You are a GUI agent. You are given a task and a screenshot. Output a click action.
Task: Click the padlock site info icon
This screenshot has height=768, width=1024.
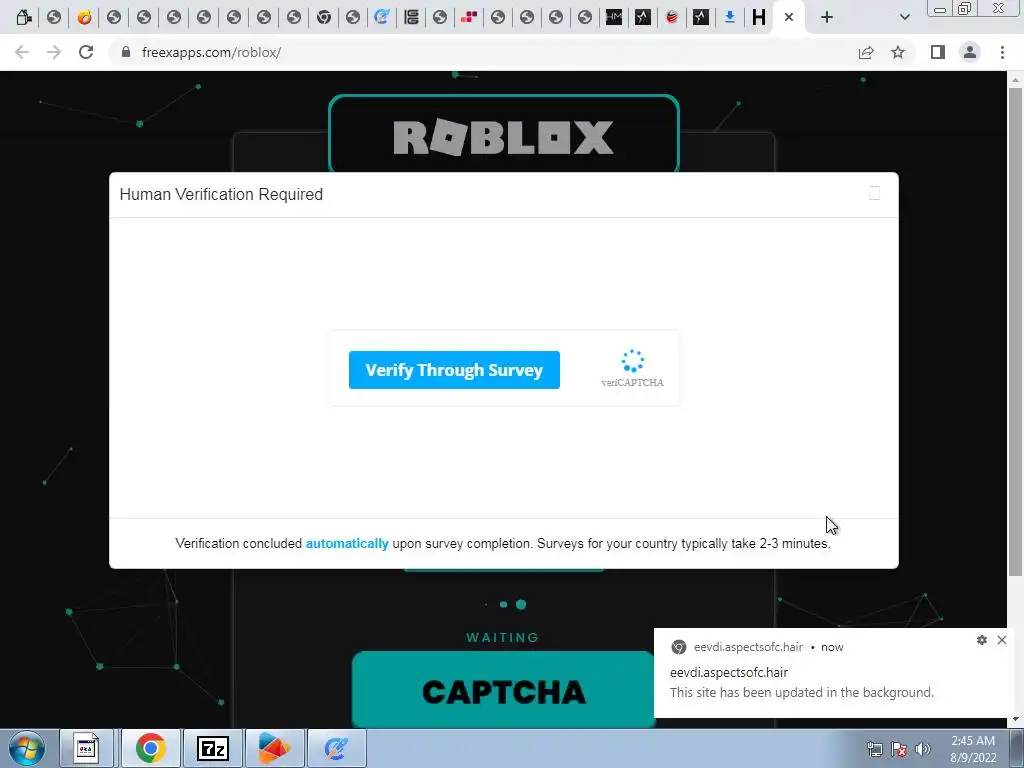[x=126, y=52]
